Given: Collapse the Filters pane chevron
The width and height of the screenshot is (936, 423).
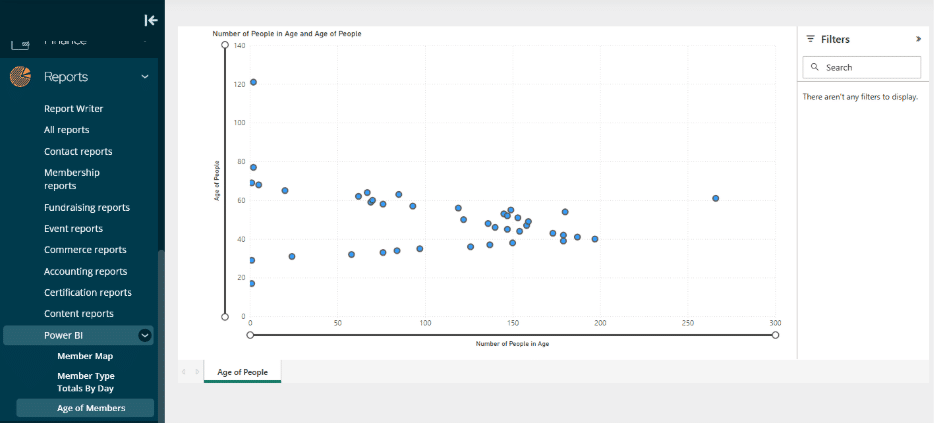Looking at the screenshot, I should pyautogui.click(x=918, y=39).
